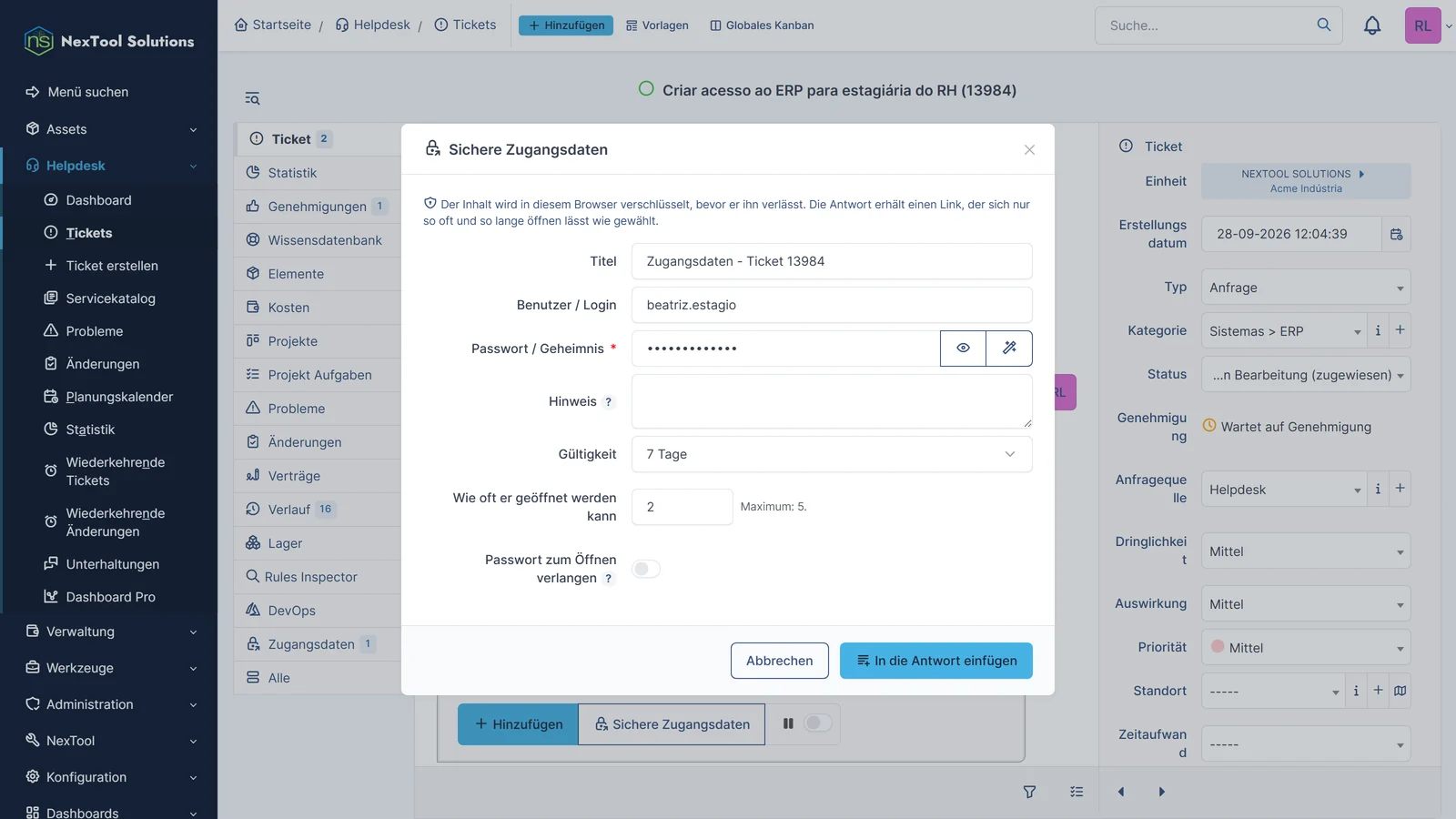
Task: Go to next ticket arrow
Action: 1161,792
